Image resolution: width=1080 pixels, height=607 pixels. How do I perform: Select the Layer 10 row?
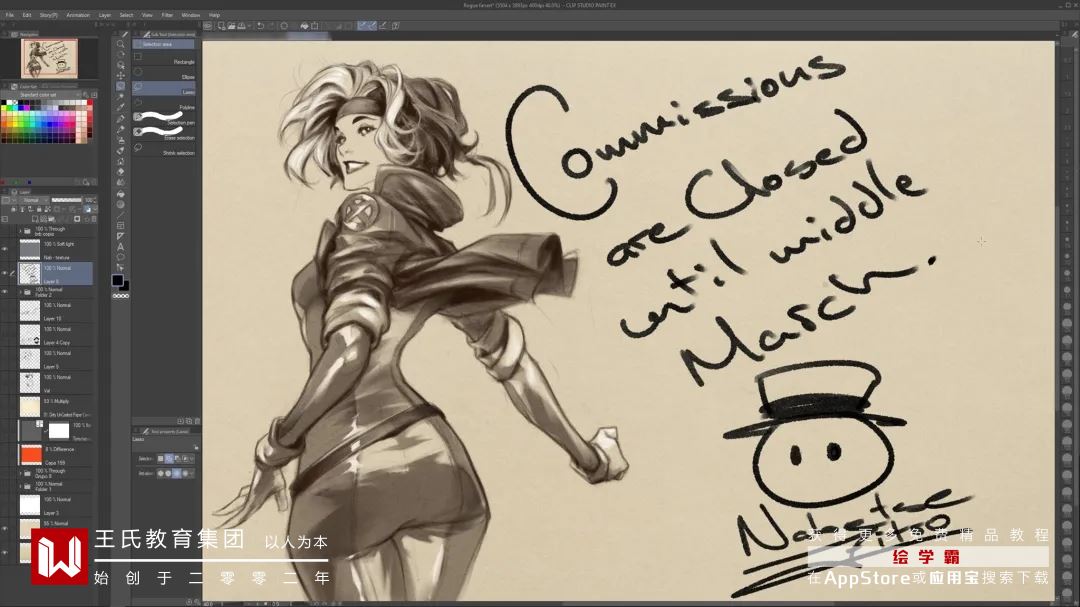tap(56, 312)
